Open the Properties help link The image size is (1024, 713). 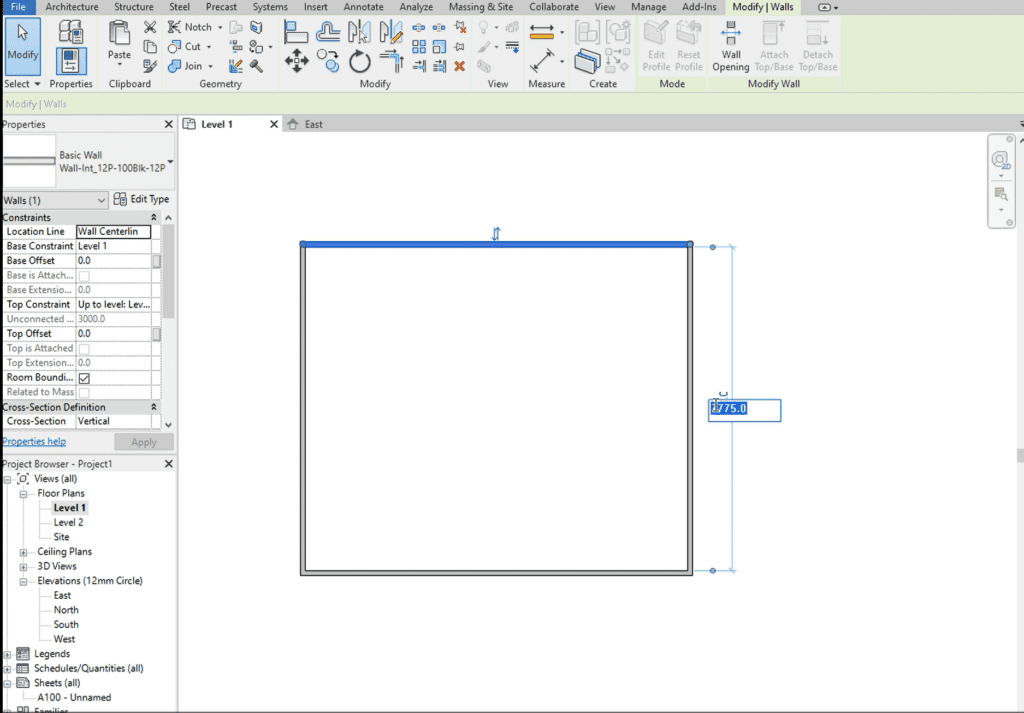point(34,441)
